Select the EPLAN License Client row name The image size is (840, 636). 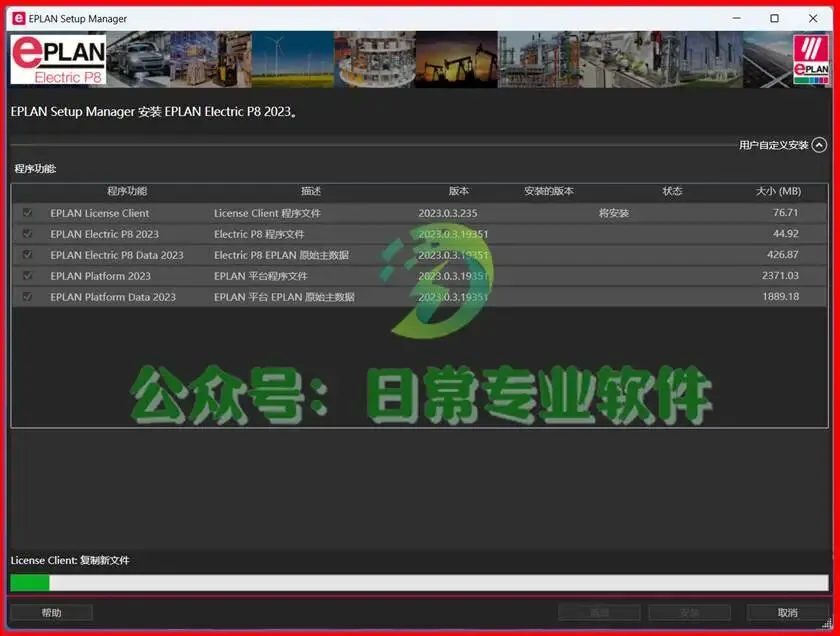[100, 213]
